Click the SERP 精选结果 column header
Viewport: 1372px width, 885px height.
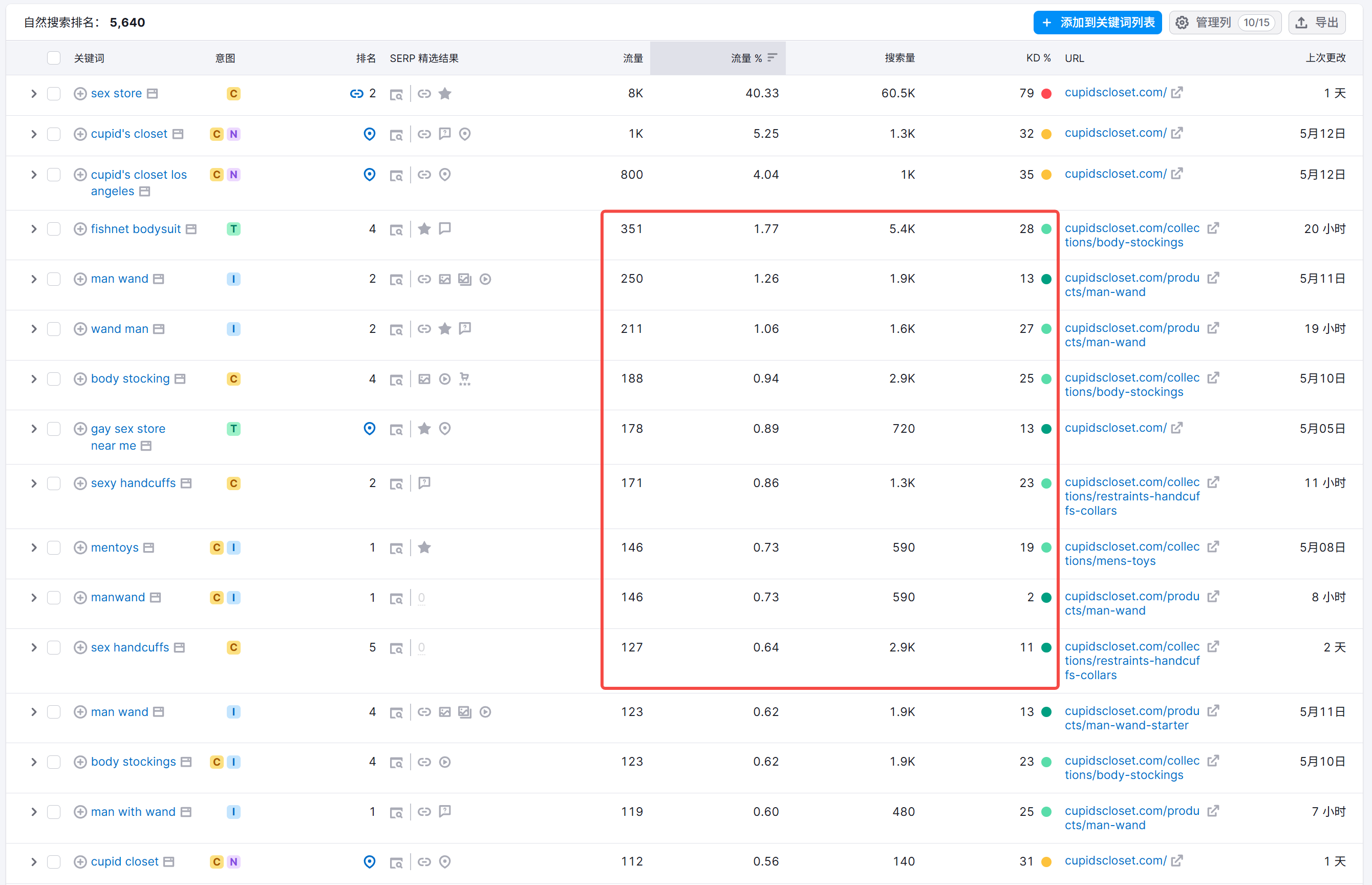pos(424,58)
